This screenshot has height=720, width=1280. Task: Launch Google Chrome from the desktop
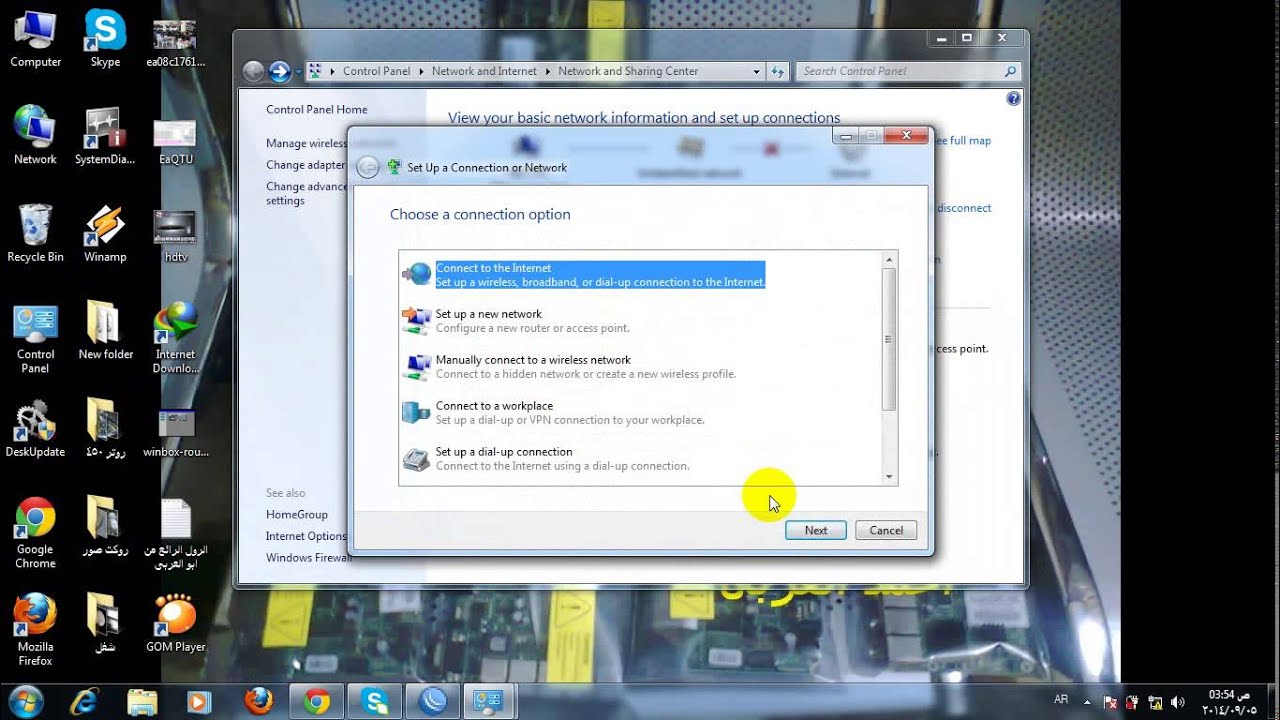(x=35, y=534)
